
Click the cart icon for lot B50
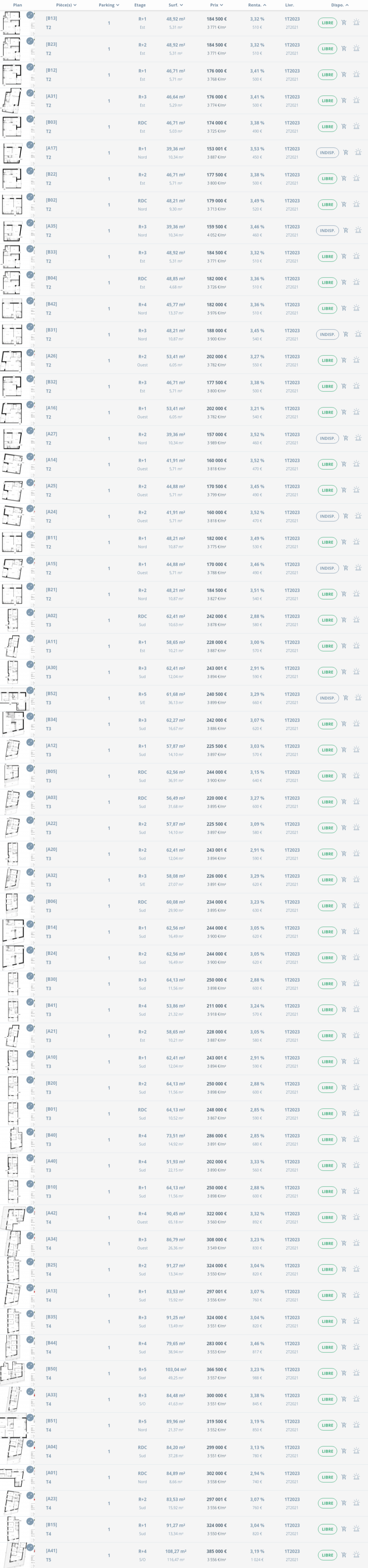tap(344, 1373)
